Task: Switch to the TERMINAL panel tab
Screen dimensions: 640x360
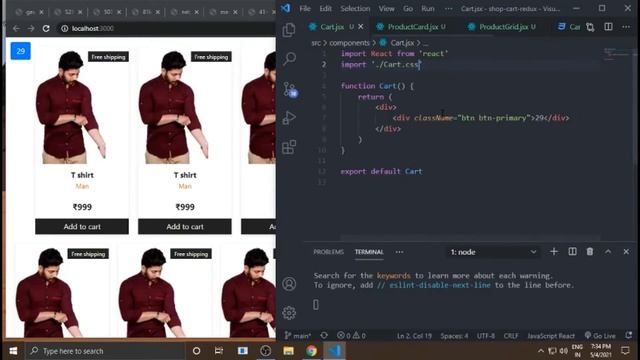Action: (x=369, y=252)
